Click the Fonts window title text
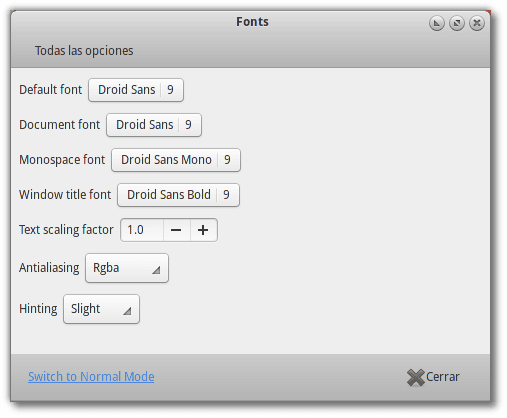Viewport: 507px width, 418px height. (252, 22)
